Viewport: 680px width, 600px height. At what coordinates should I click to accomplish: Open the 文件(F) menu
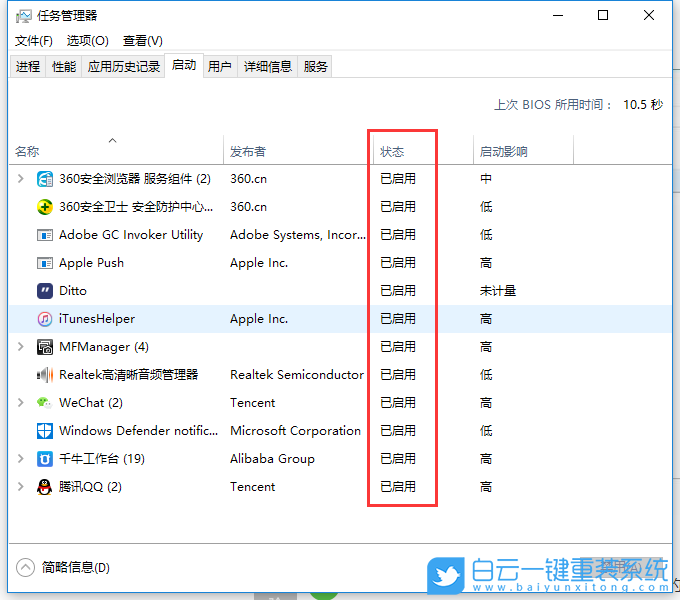point(34,41)
